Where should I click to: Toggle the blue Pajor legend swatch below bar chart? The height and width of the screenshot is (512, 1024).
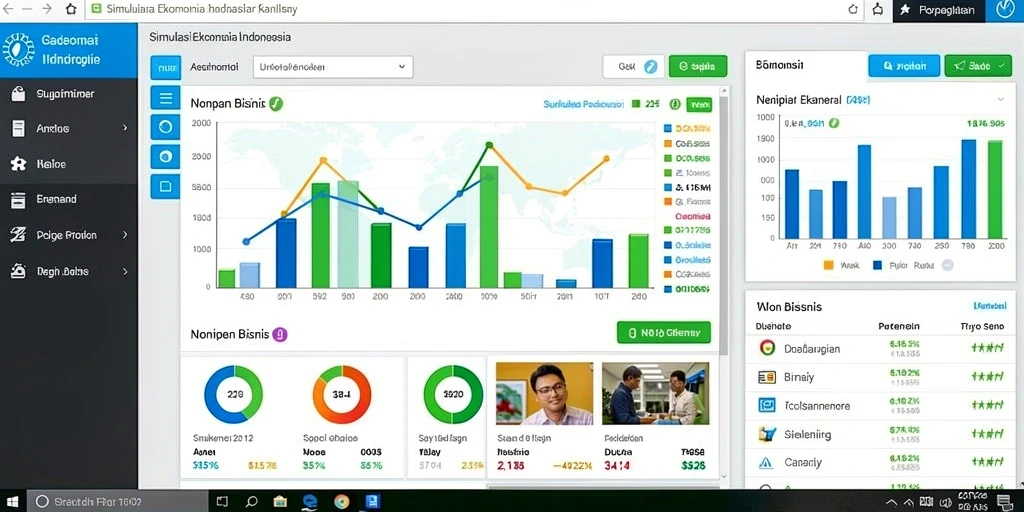[877, 265]
